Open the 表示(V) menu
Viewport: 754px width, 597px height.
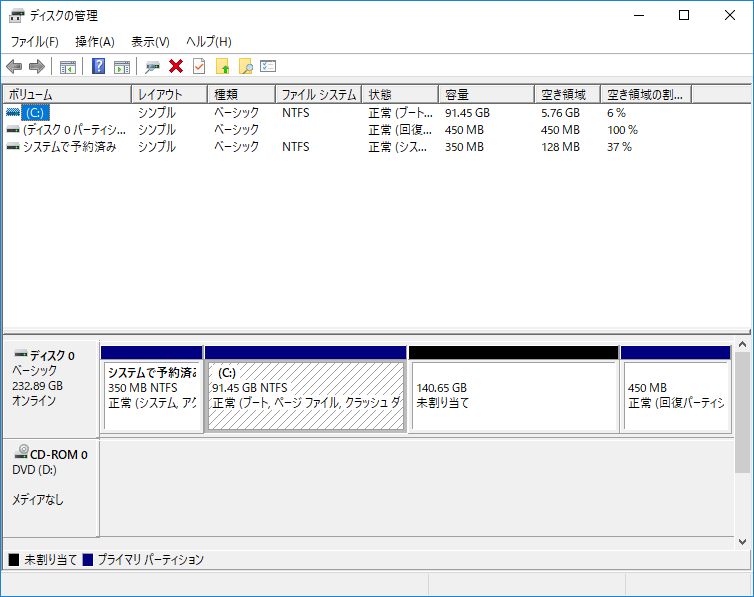[x=151, y=42]
